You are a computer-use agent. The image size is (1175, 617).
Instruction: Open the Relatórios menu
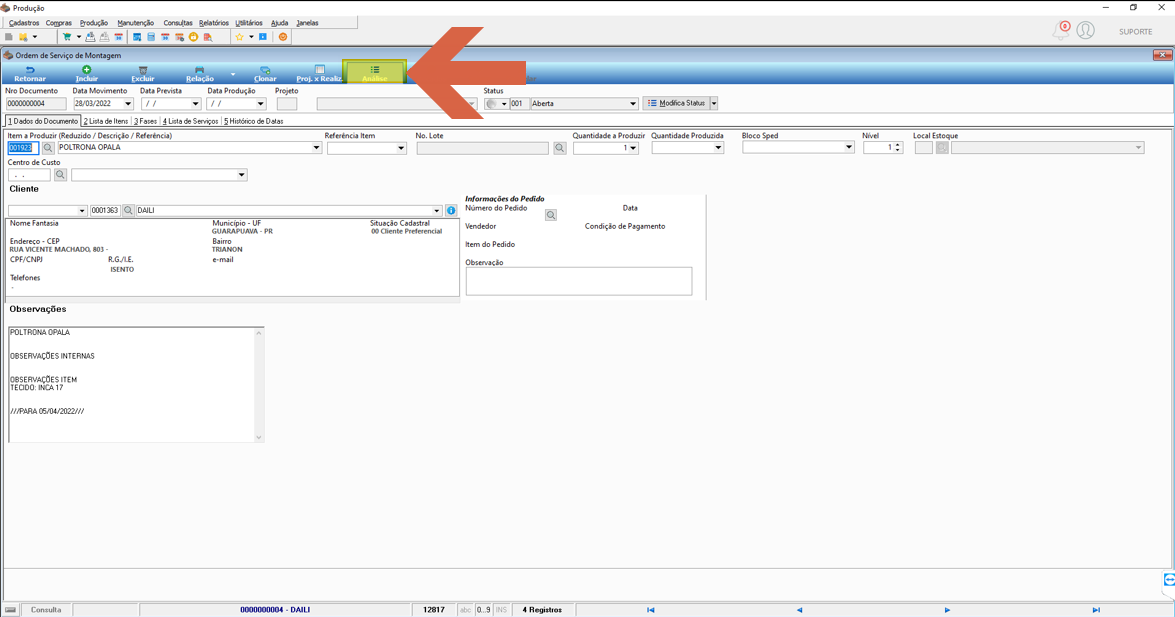click(214, 23)
